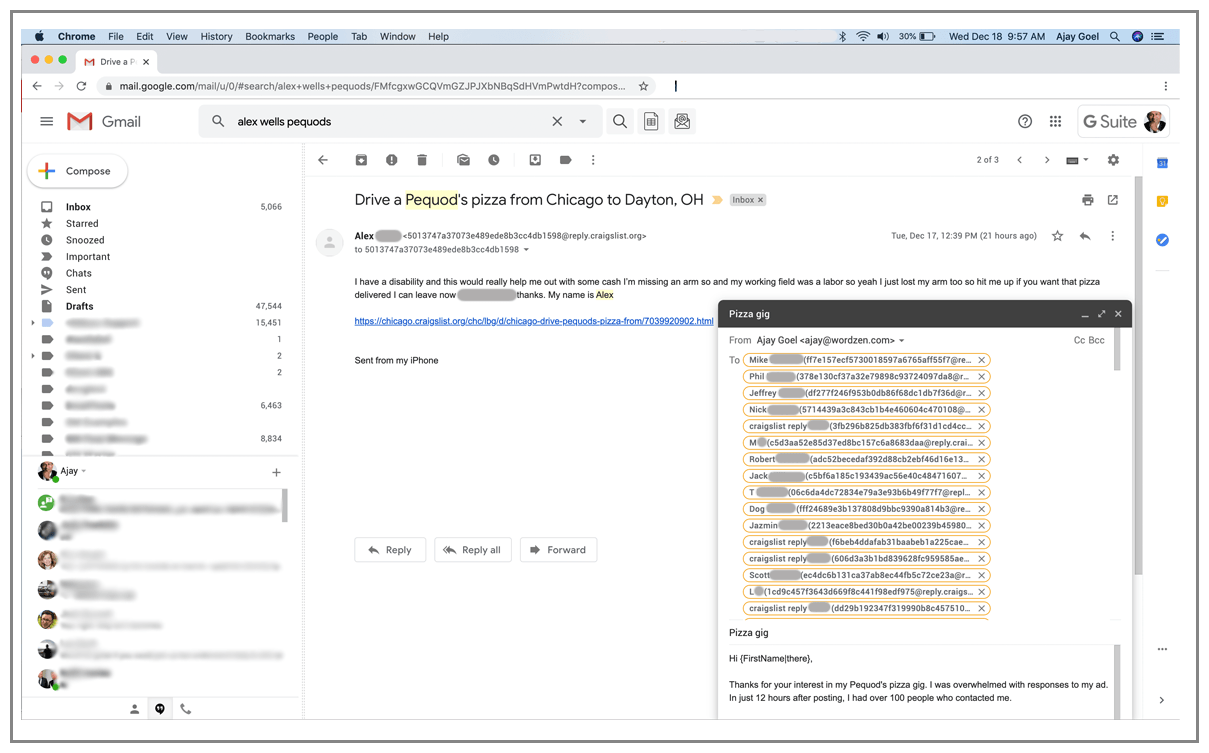This screenshot has height=753, width=1209.
Task: Remove the Inbox label from subject
Action: coord(760,200)
